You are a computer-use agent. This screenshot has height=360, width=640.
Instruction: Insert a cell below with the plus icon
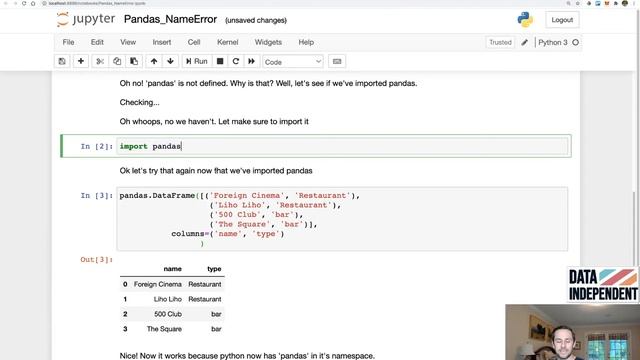pos(81,61)
